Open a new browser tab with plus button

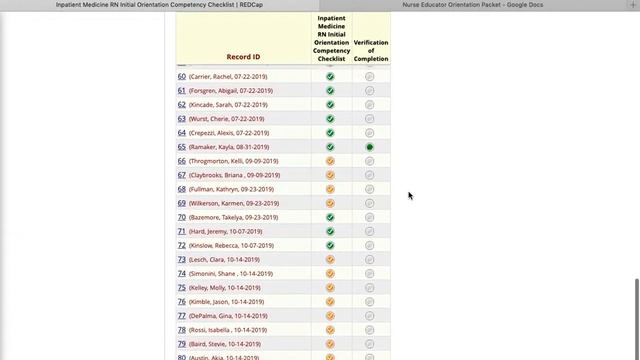(x=633, y=4)
